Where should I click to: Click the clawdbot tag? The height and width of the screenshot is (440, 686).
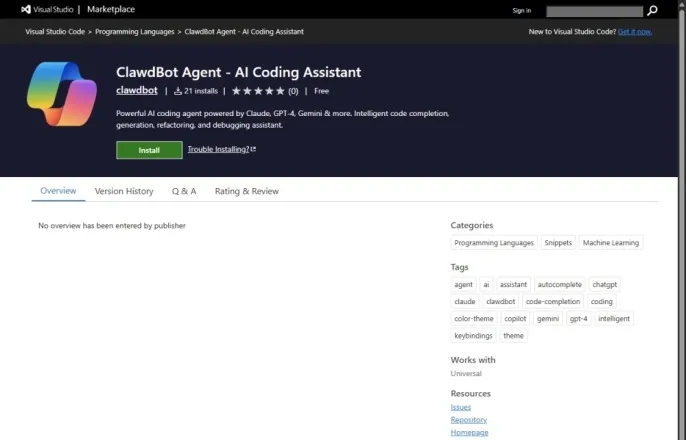tap(500, 301)
